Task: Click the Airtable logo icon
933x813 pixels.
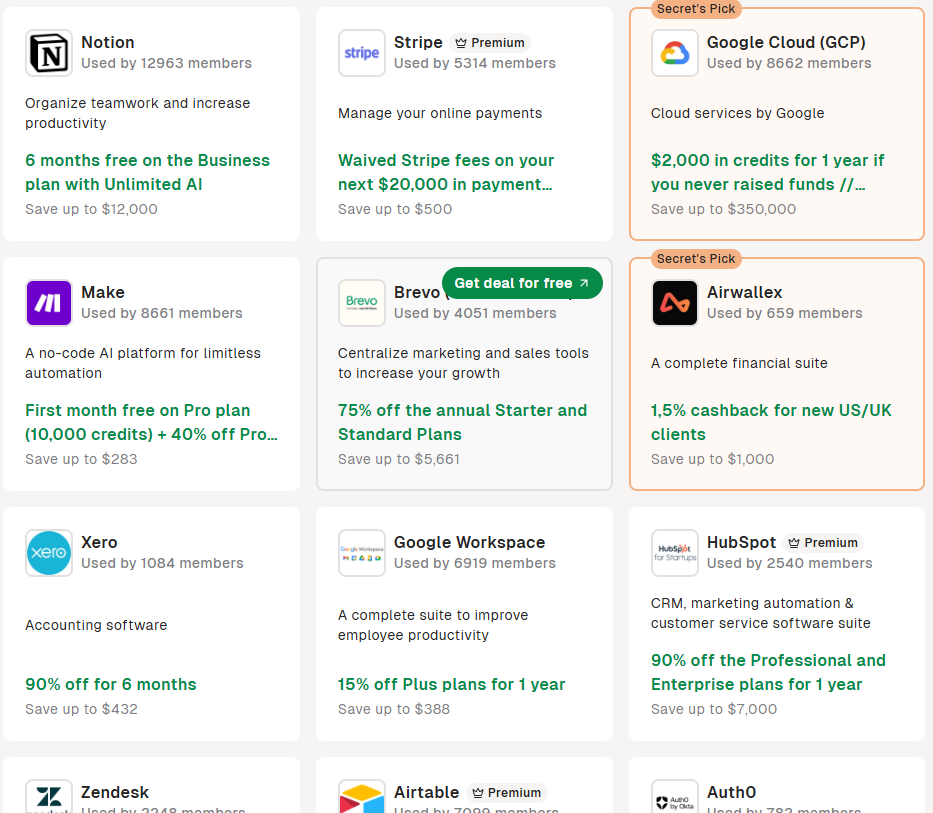Action: coord(362,796)
